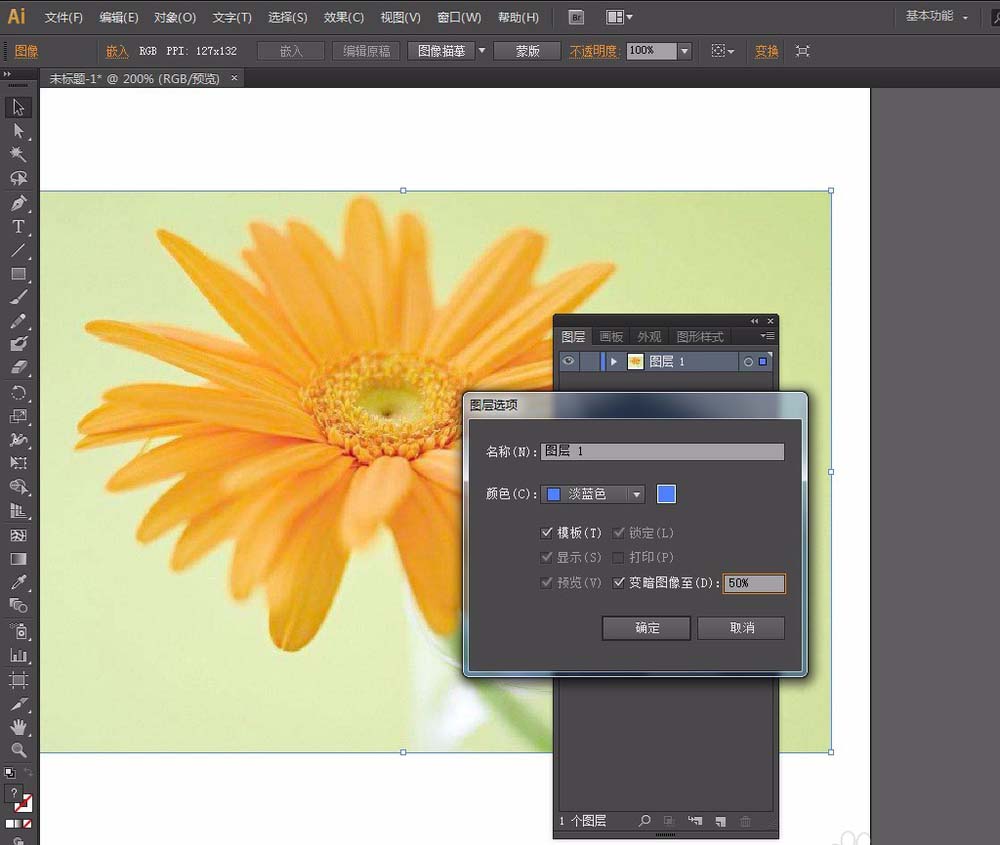Screen dimensions: 1000x845
Task: Select the Hand tool
Action: 18,727
